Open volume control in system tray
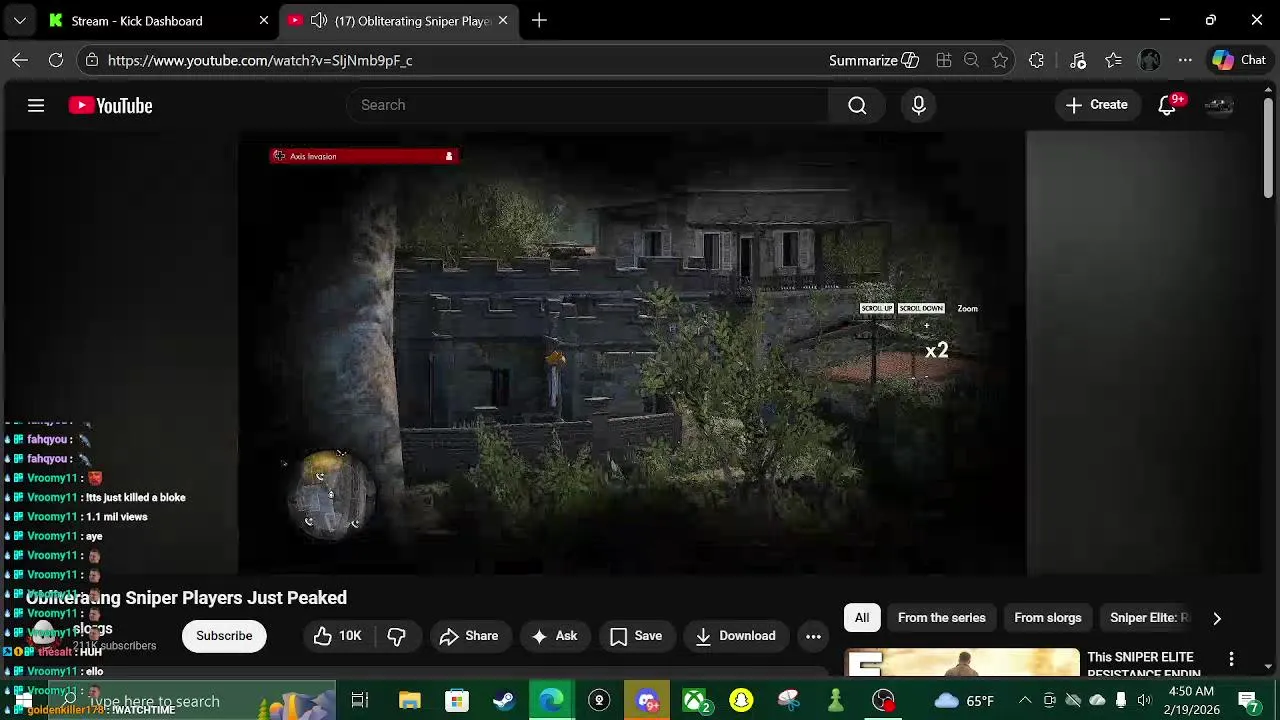Screen dimensions: 1280x720 pos(1144,700)
